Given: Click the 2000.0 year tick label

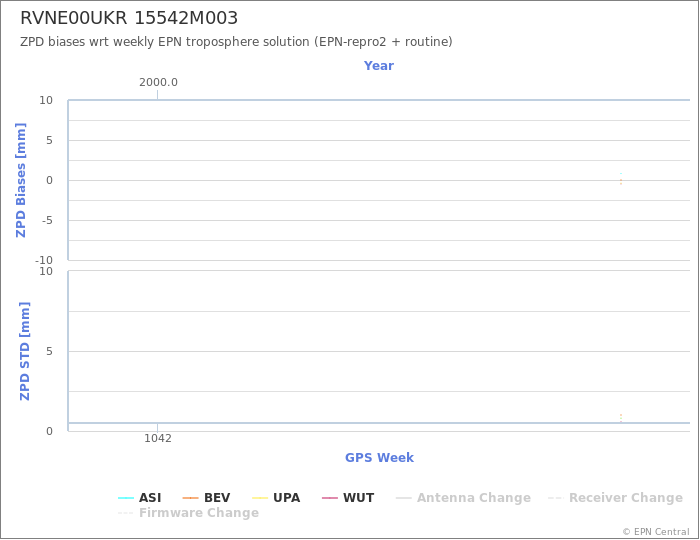Looking at the screenshot, I should [x=158, y=83].
